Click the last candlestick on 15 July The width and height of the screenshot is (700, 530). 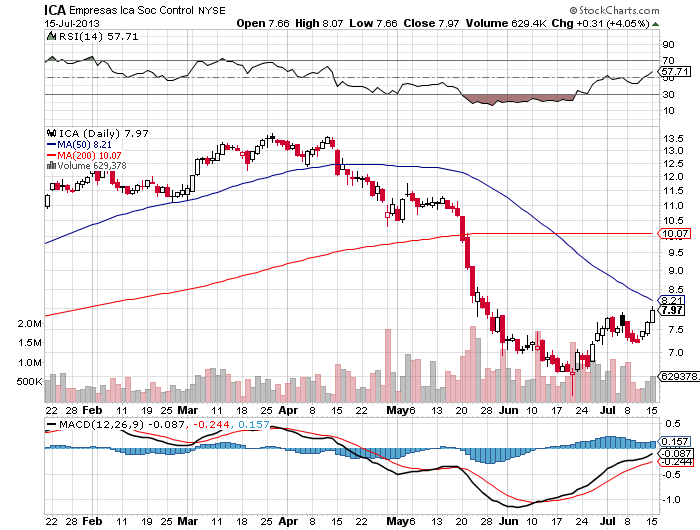652,315
